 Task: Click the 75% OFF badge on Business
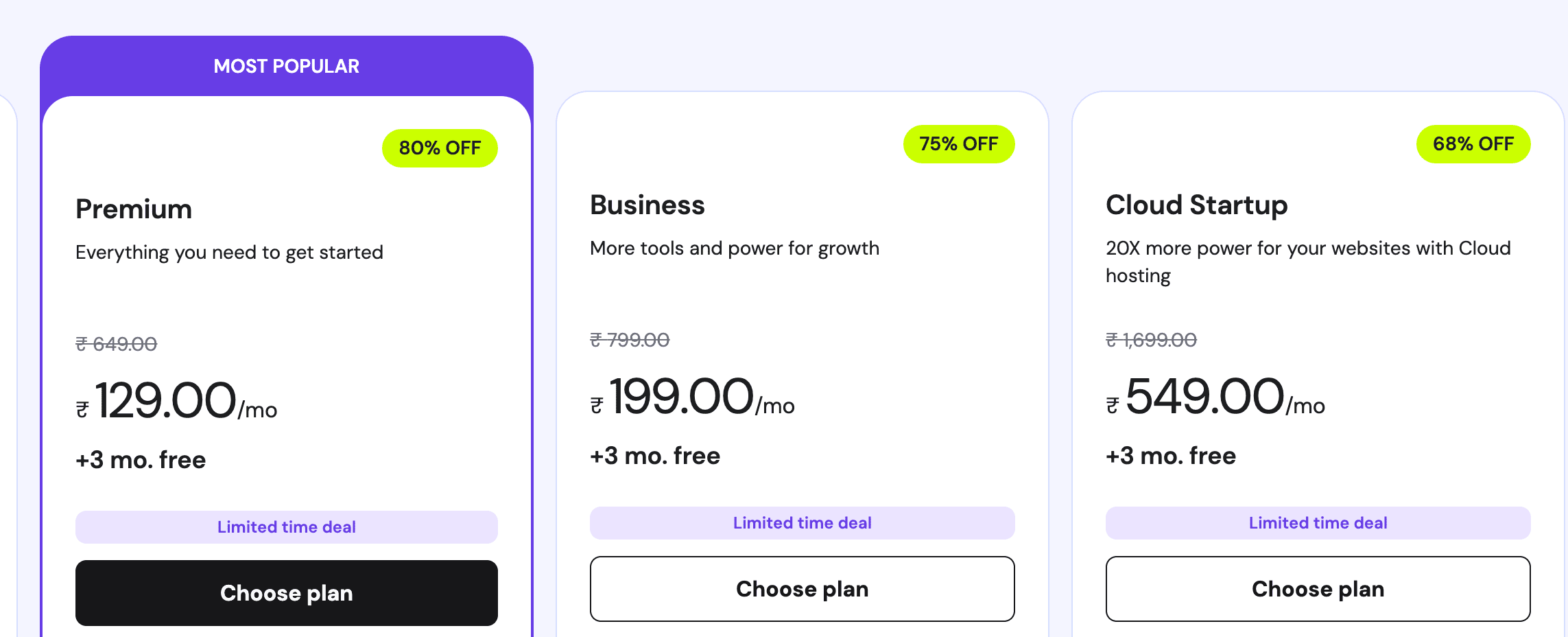[x=958, y=143]
